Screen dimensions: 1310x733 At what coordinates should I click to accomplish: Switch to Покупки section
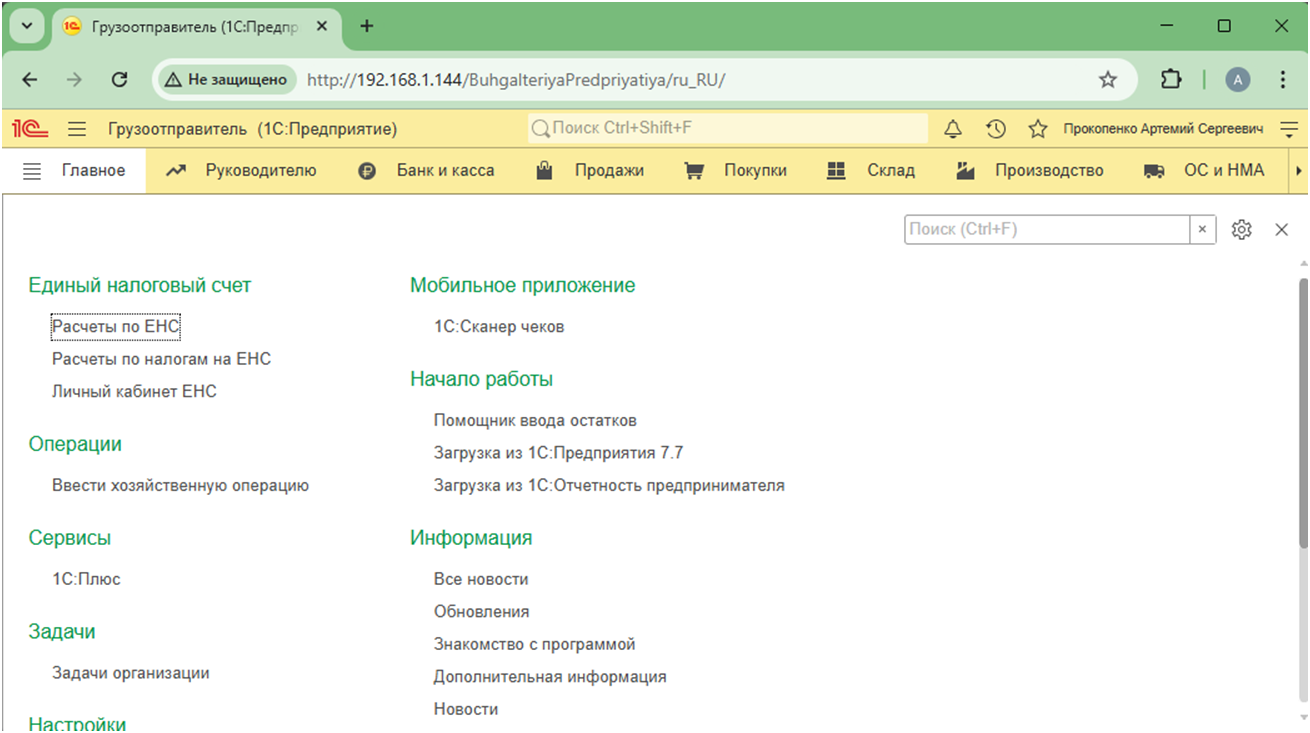point(756,171)
